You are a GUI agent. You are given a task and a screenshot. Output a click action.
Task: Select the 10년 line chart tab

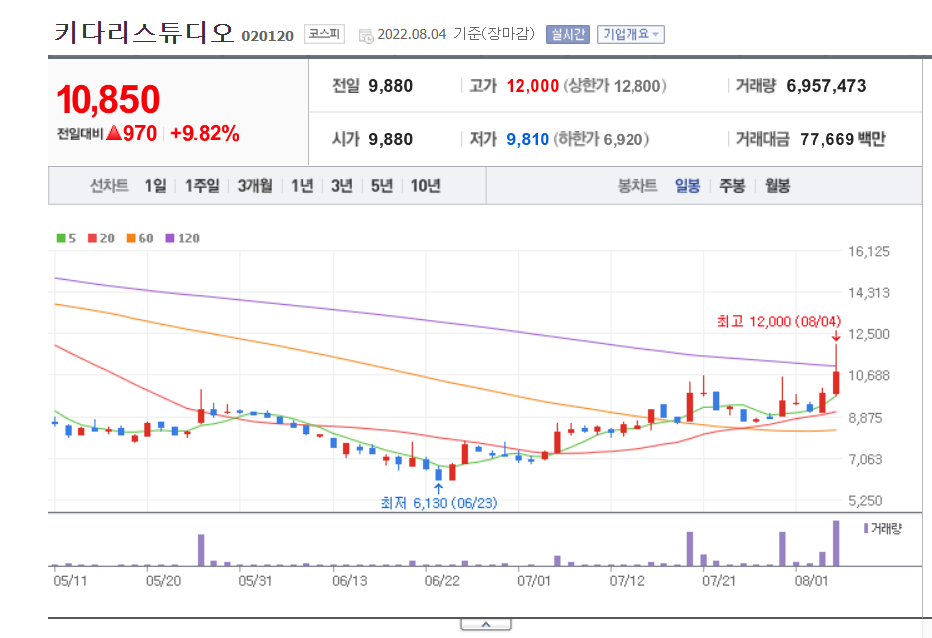(x=426, y=186)
